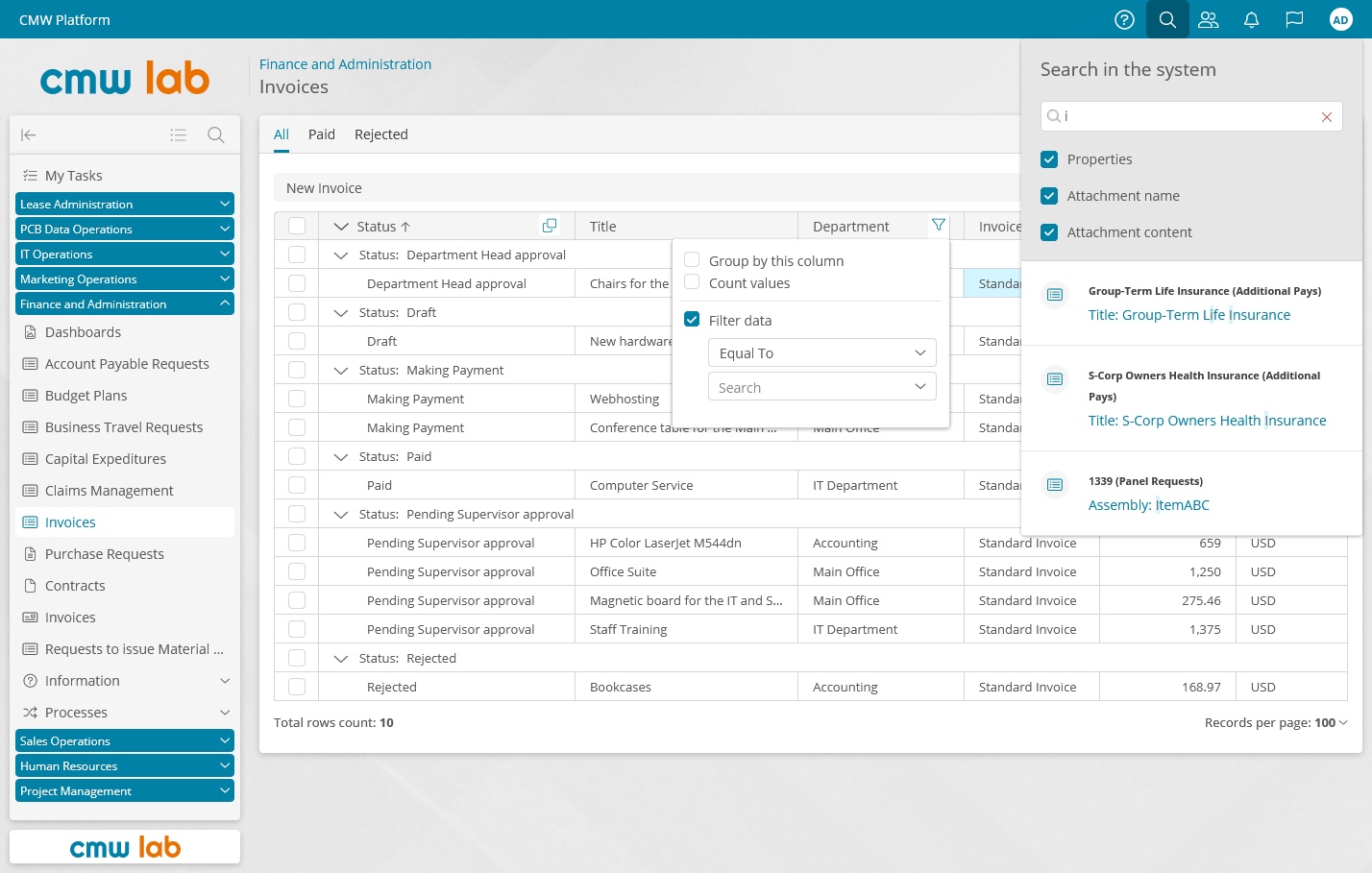The image size is (1372, 873).
Task: Open the flag icon in top bar
Action: tap(1294, 19)
